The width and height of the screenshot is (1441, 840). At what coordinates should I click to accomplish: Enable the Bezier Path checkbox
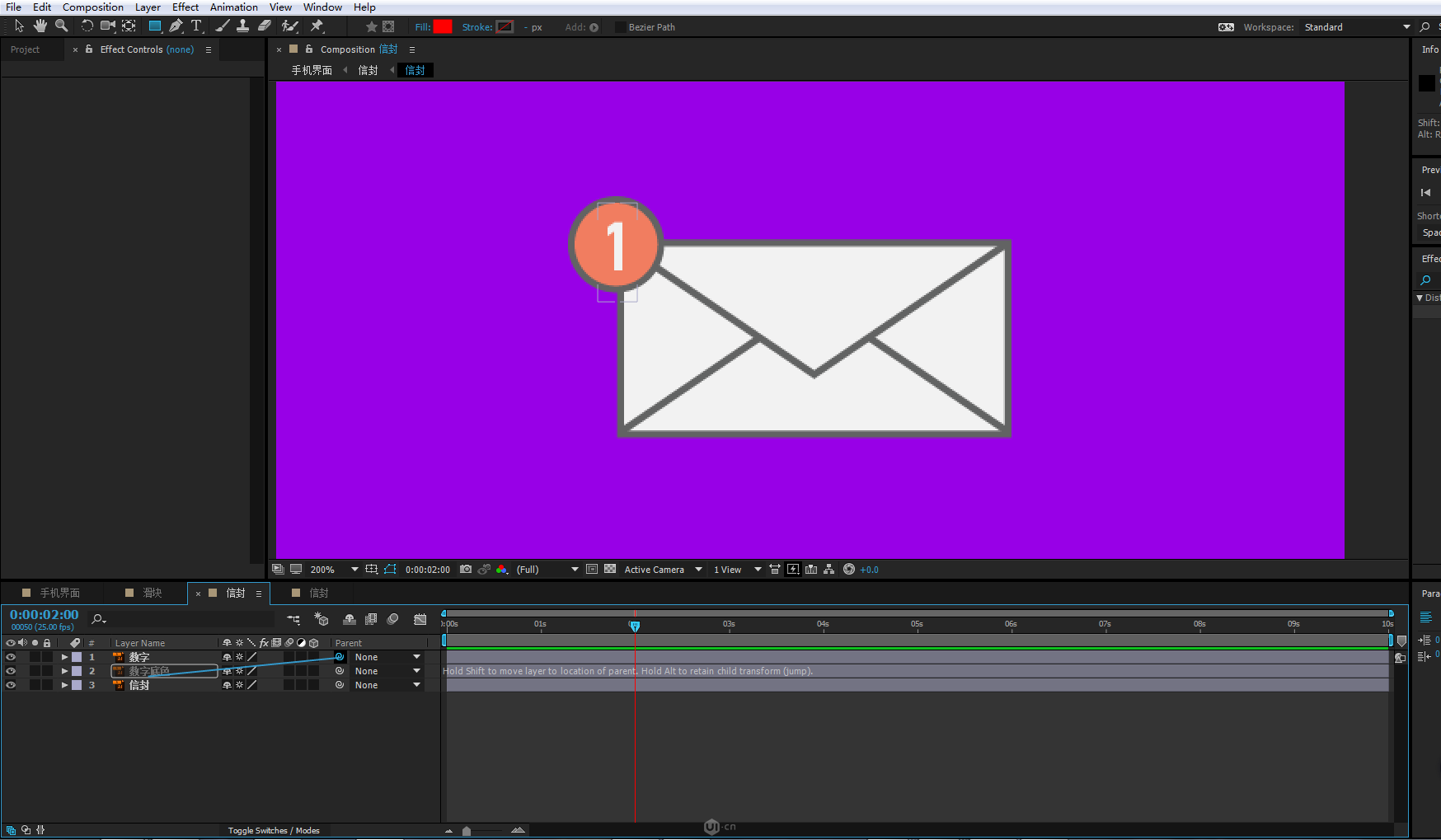pyautogui.click(x=620, y=27)
